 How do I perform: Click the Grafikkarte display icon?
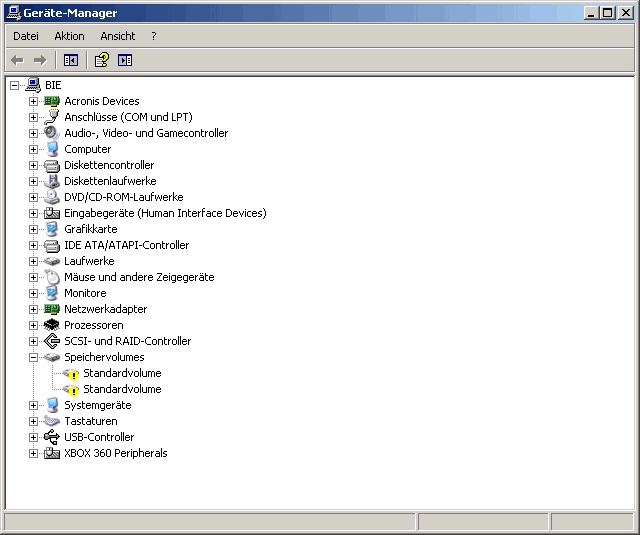tap(52, 229)
